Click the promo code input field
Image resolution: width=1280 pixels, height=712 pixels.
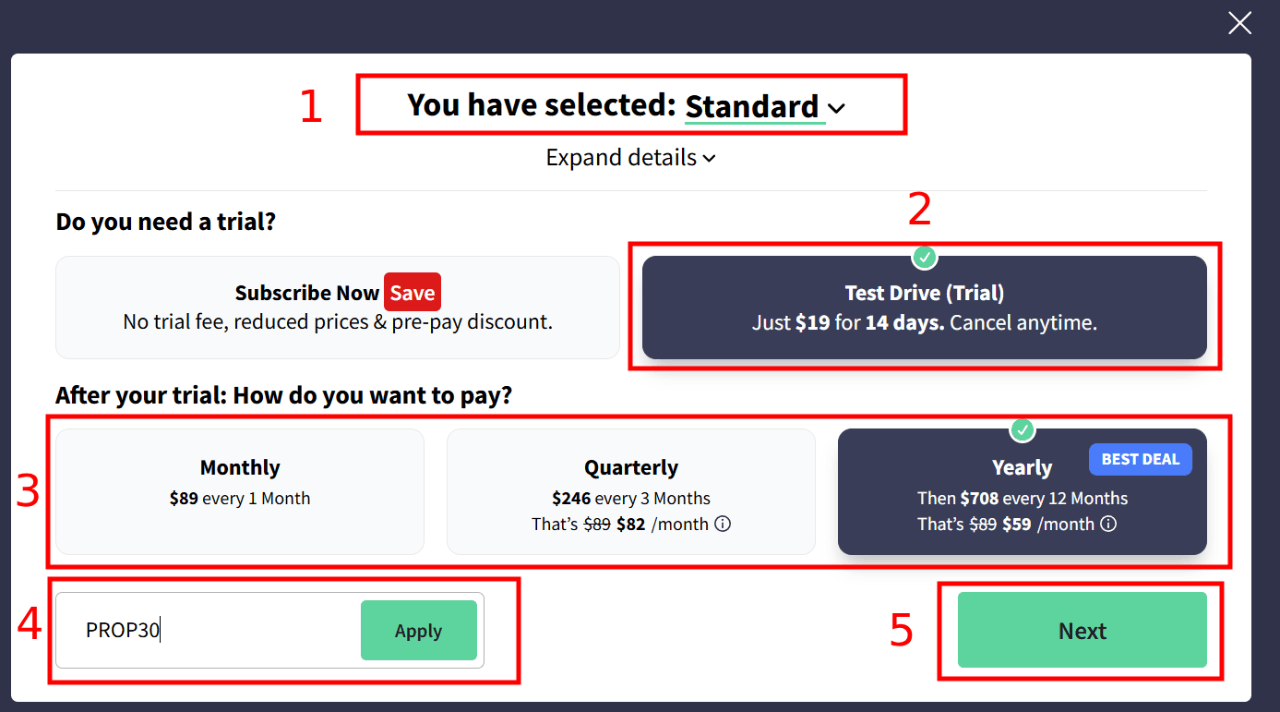pyautogui.click(x=200, y=630)
